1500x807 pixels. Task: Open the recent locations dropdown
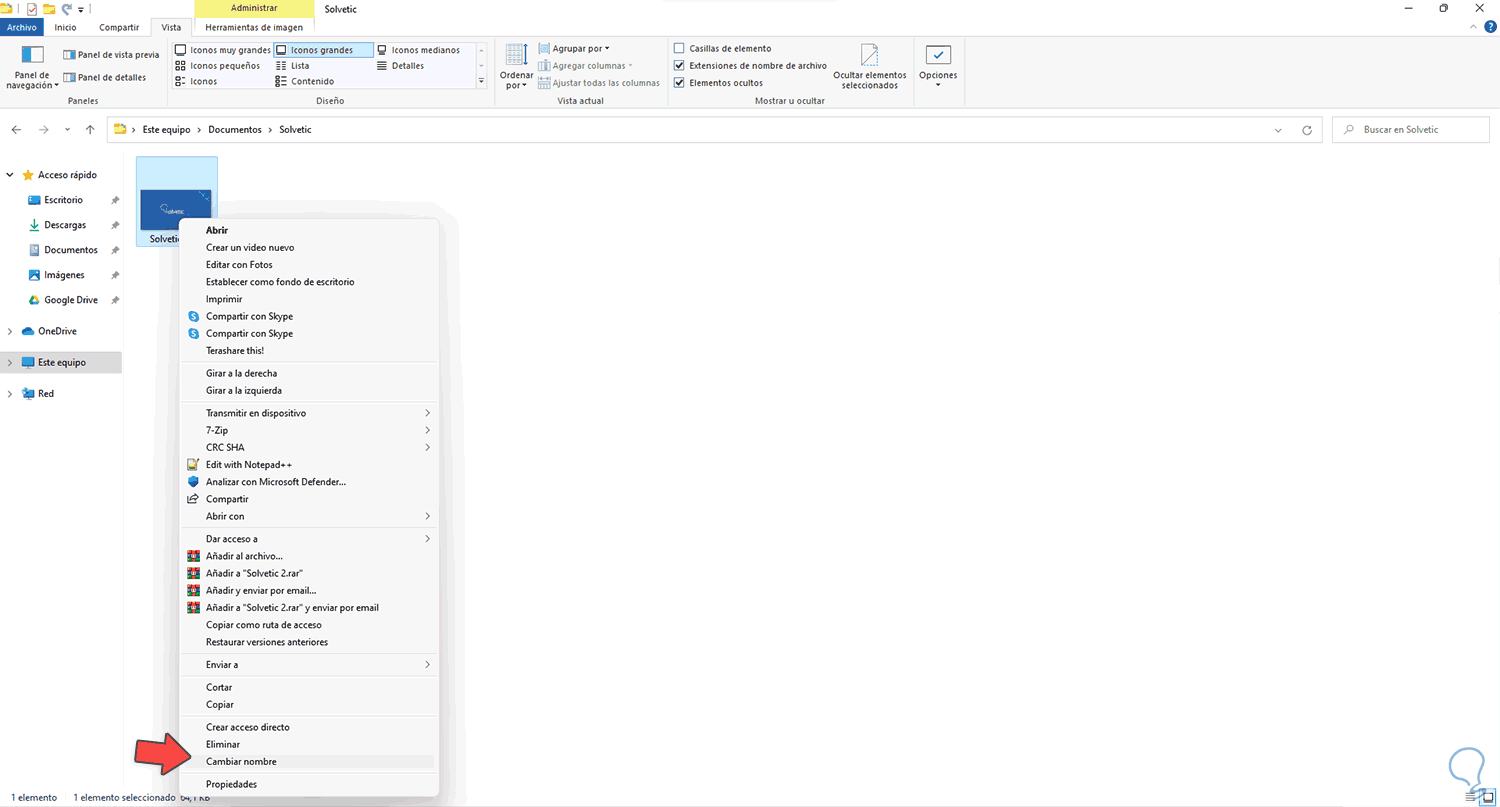[x=67, y=130]
